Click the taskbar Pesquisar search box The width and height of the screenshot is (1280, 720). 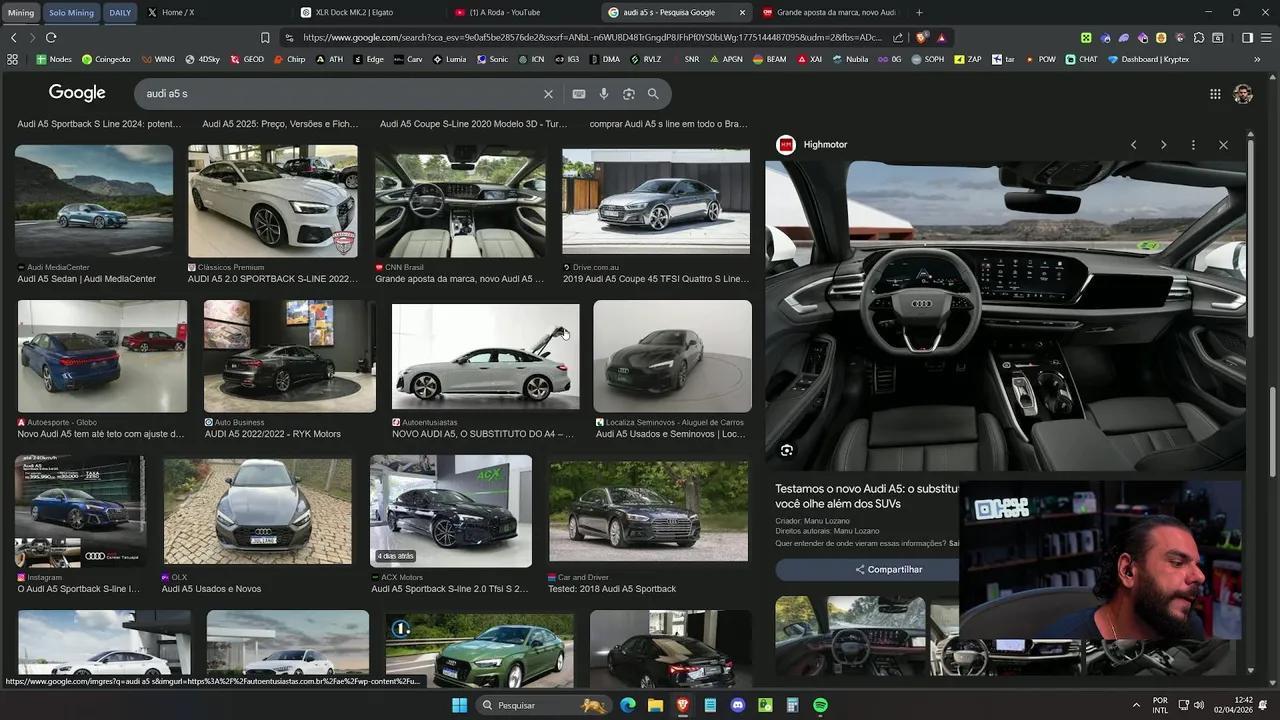[542, 705]
